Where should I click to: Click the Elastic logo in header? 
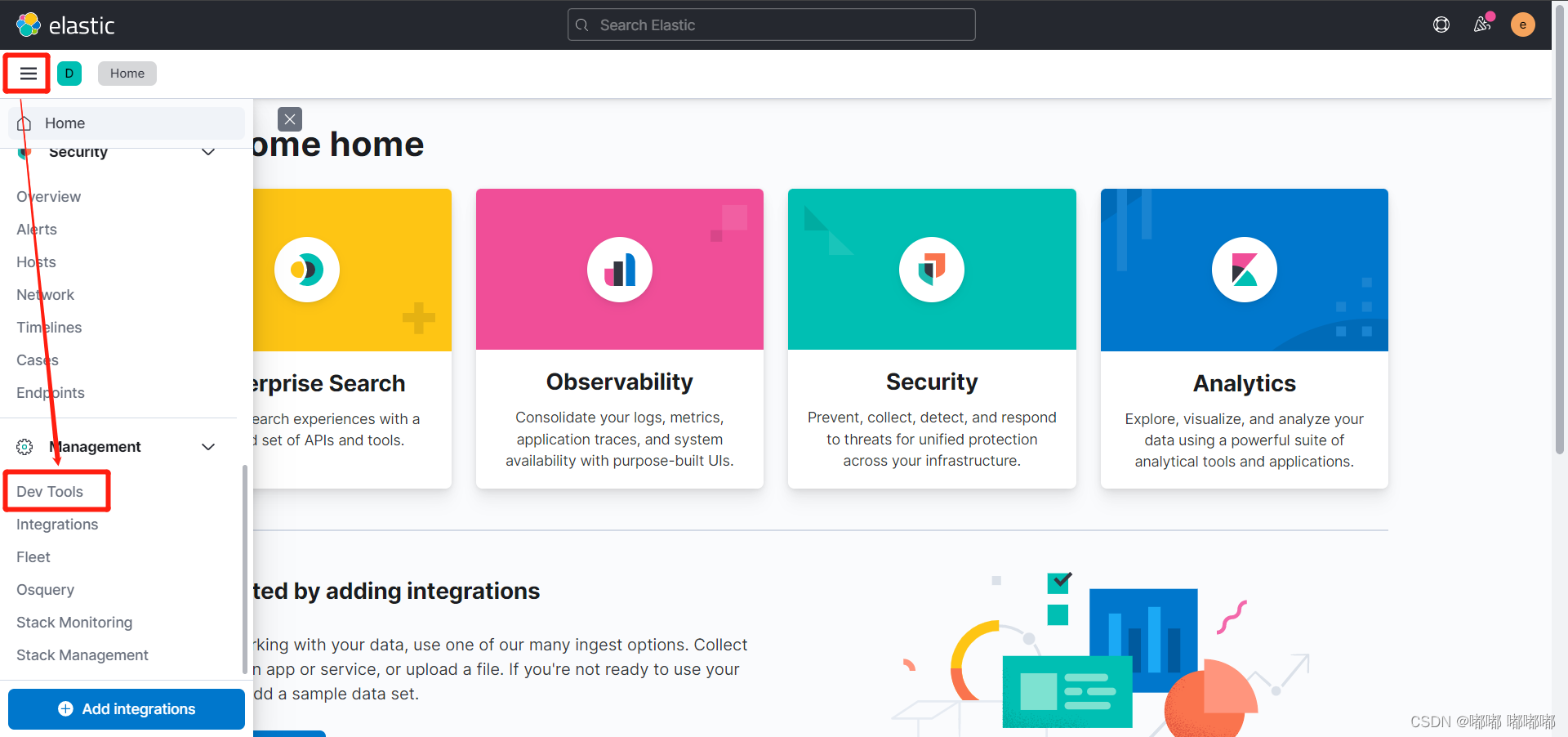tap(65, 25)
